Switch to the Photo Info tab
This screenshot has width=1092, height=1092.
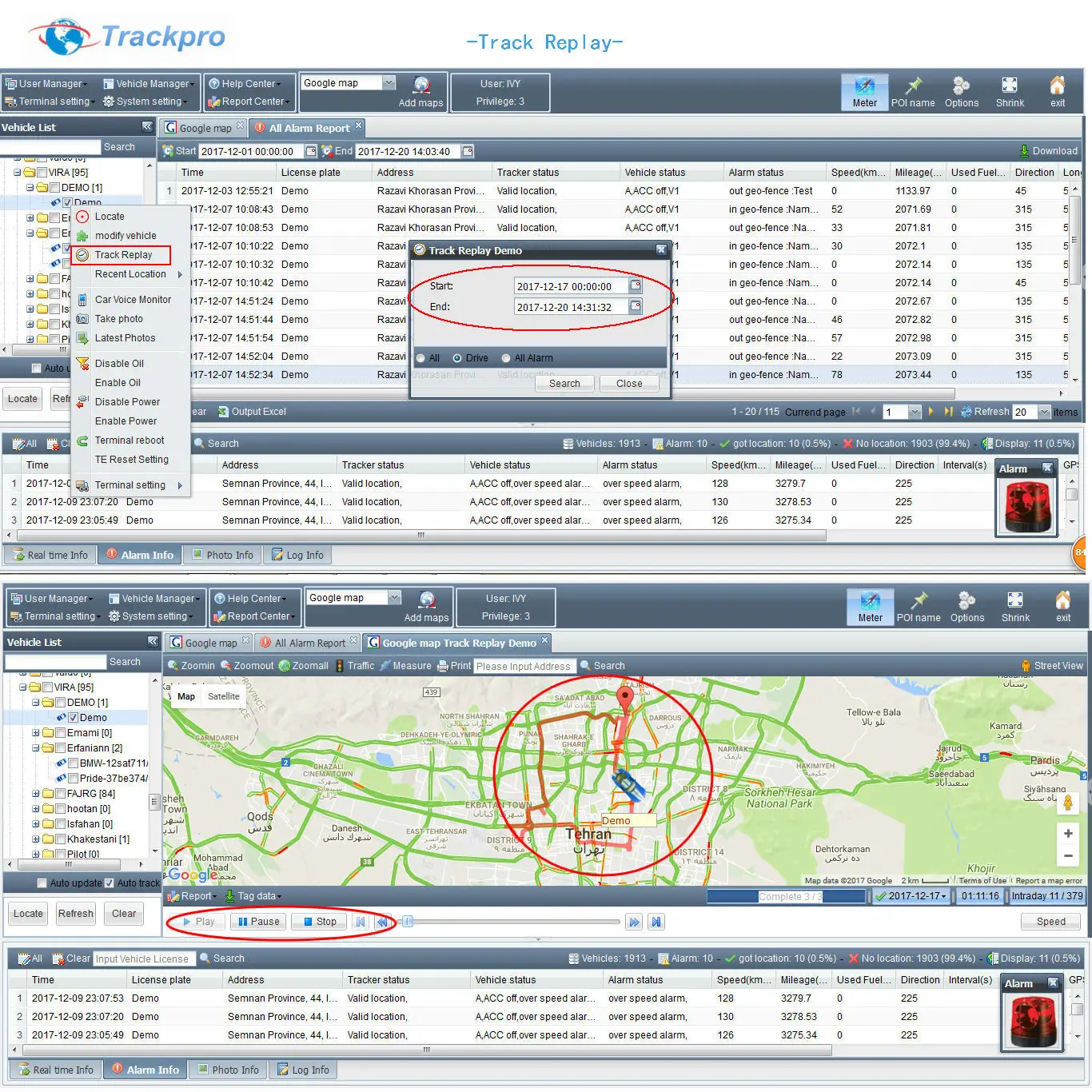point(222,554)
